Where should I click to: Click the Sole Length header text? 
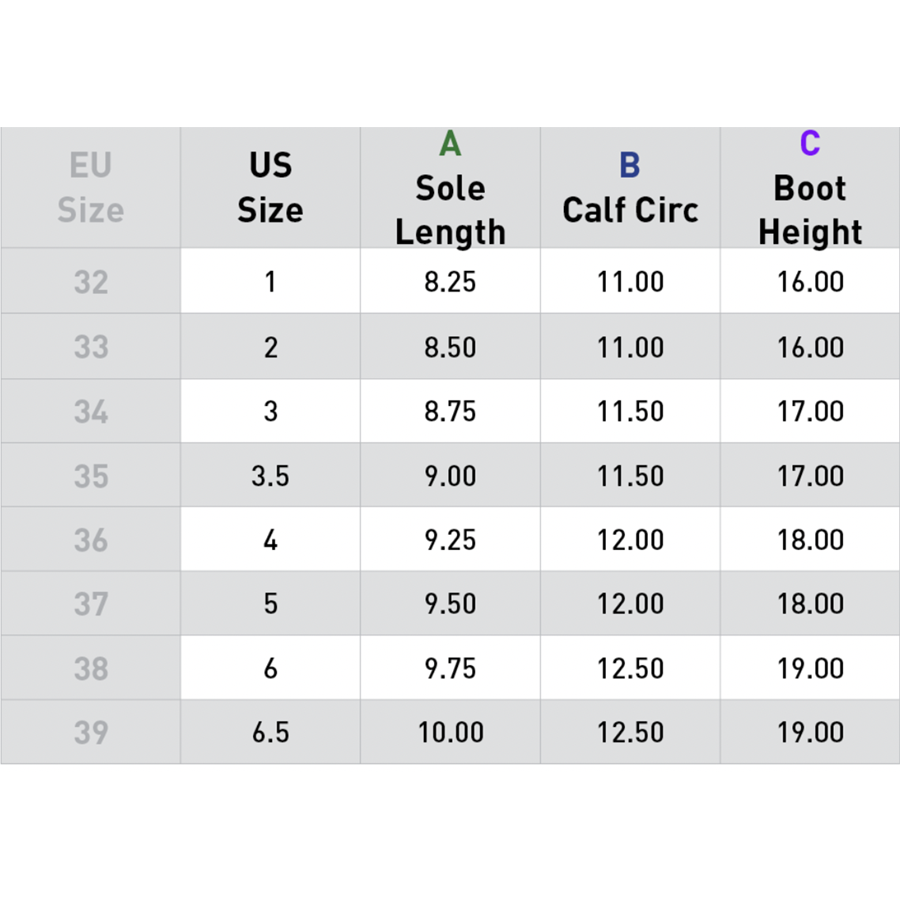coord(450,210)
